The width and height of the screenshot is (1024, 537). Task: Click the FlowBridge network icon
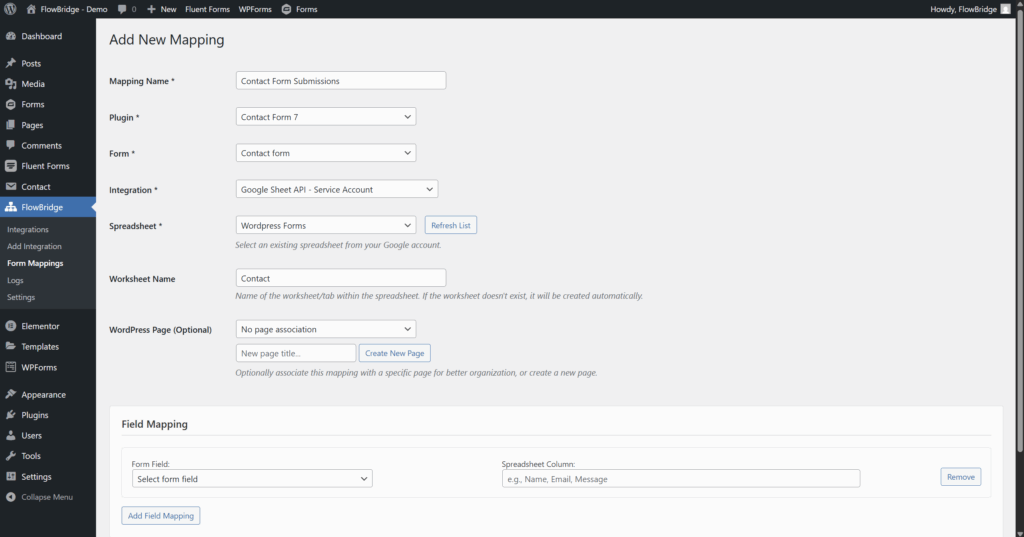[10, 207]
